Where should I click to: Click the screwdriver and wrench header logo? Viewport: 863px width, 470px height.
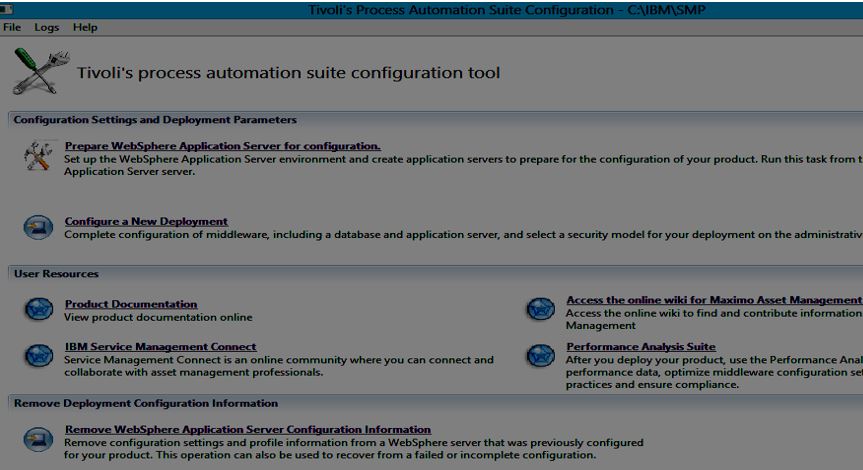click(x=41, y=71)
